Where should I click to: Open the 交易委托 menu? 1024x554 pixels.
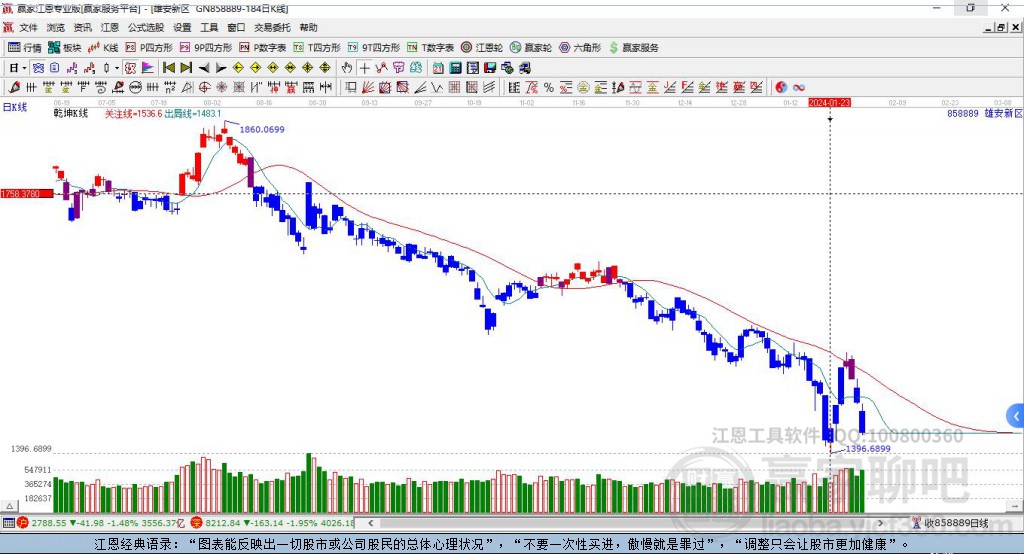pos(272,27)
